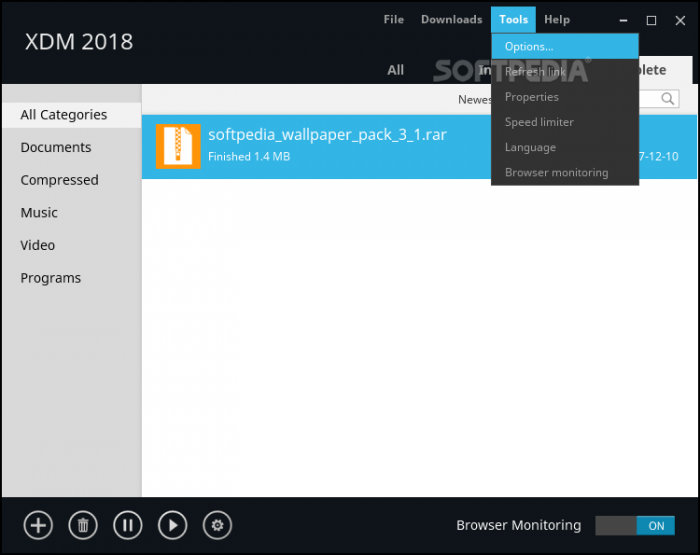This screenshot has height=555, width=700.
Task: Click the Finished 1.4 MB status text
Action: 249,157
